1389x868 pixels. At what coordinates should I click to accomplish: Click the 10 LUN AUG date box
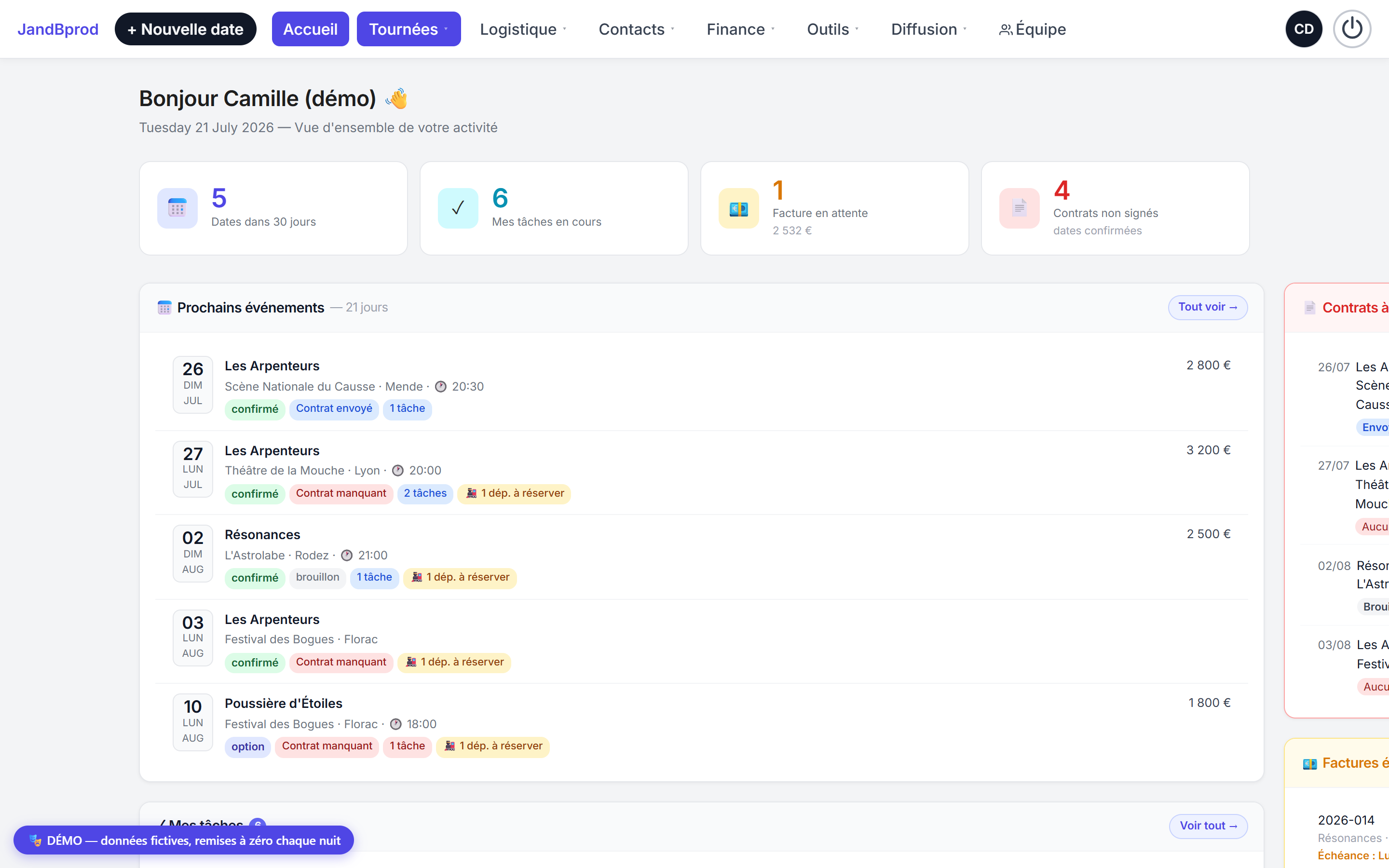[193, 722]
